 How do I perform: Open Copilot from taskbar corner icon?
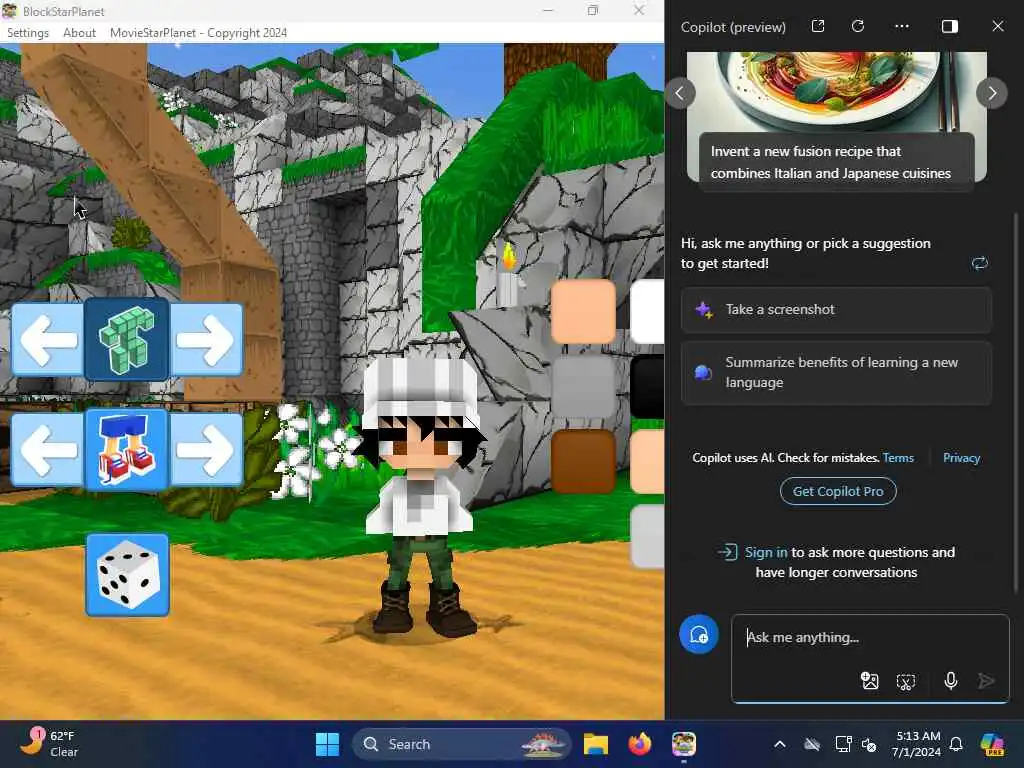(992, 744)
